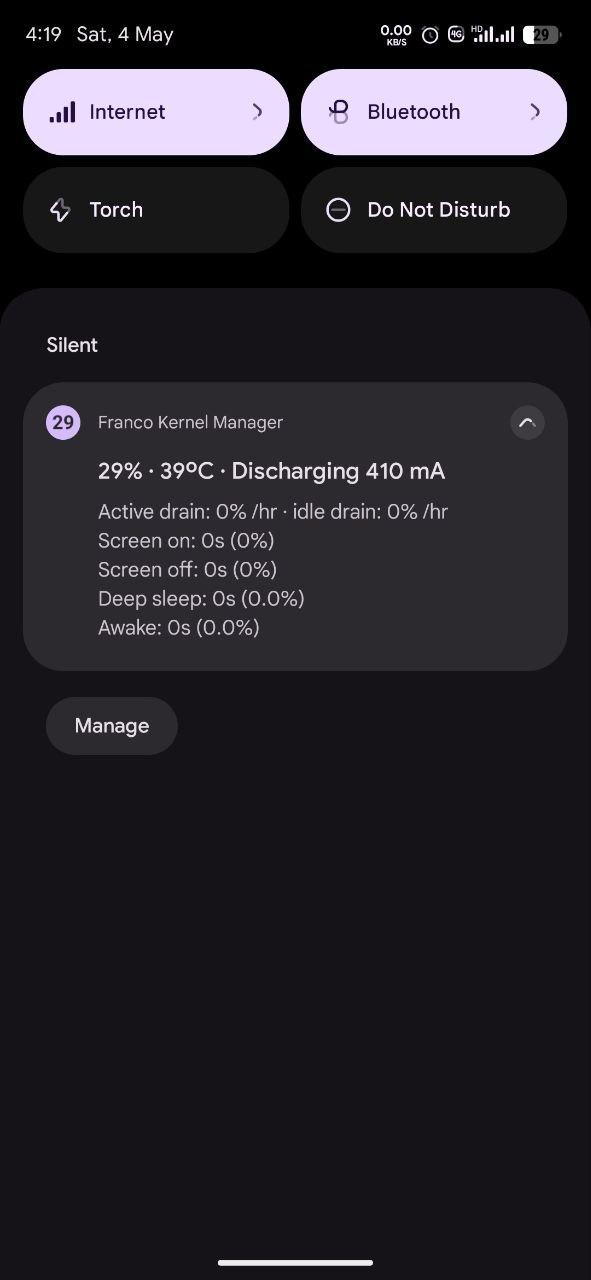Open the Discharging 410 mA battery notification

click(295, 526)
